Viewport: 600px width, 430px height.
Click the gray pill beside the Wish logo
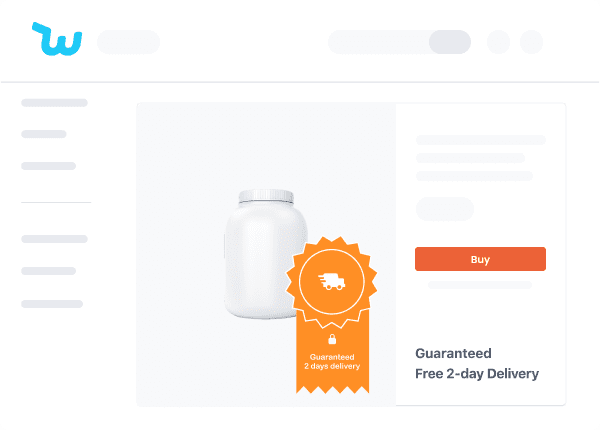129,42
